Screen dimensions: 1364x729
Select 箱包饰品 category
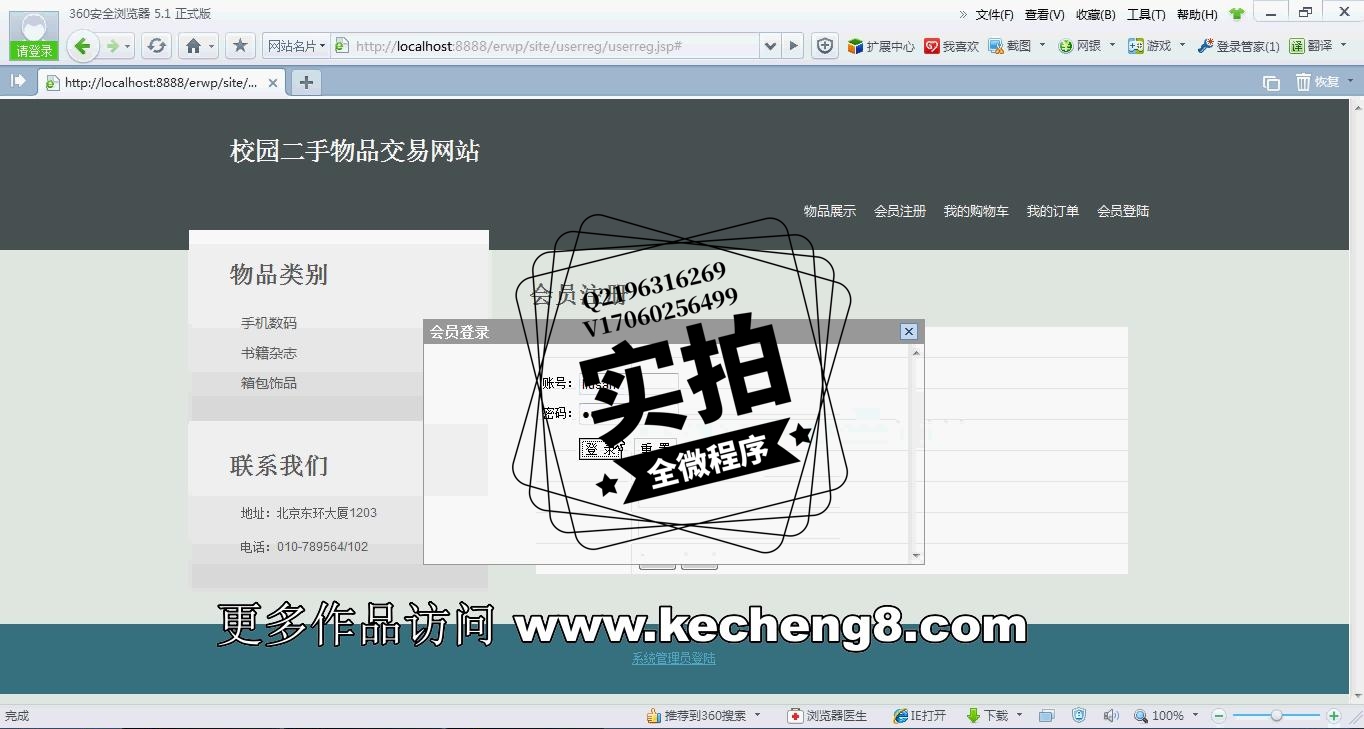(269, 383)
